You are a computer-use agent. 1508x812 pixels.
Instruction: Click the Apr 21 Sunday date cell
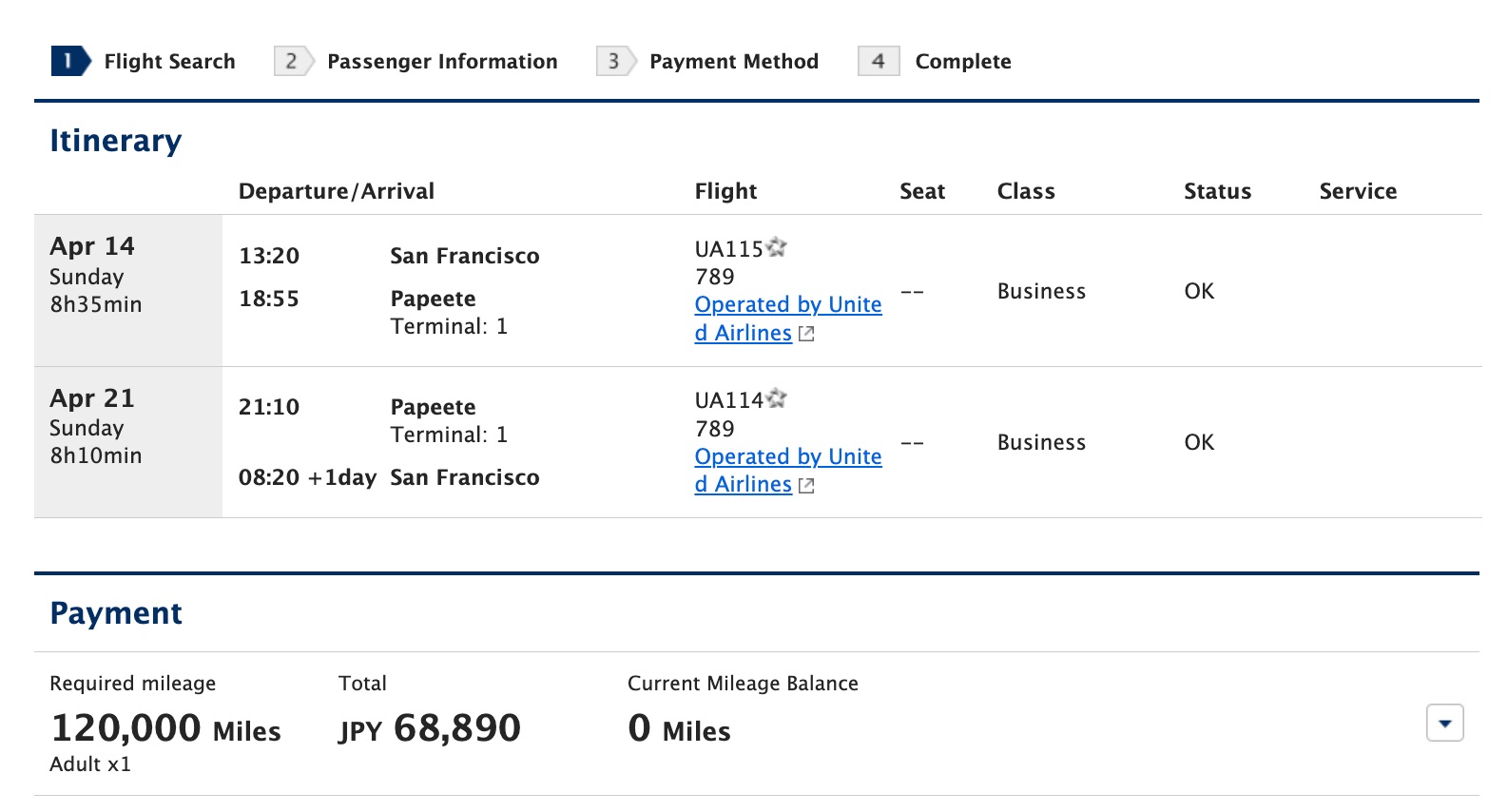point(127,427)
